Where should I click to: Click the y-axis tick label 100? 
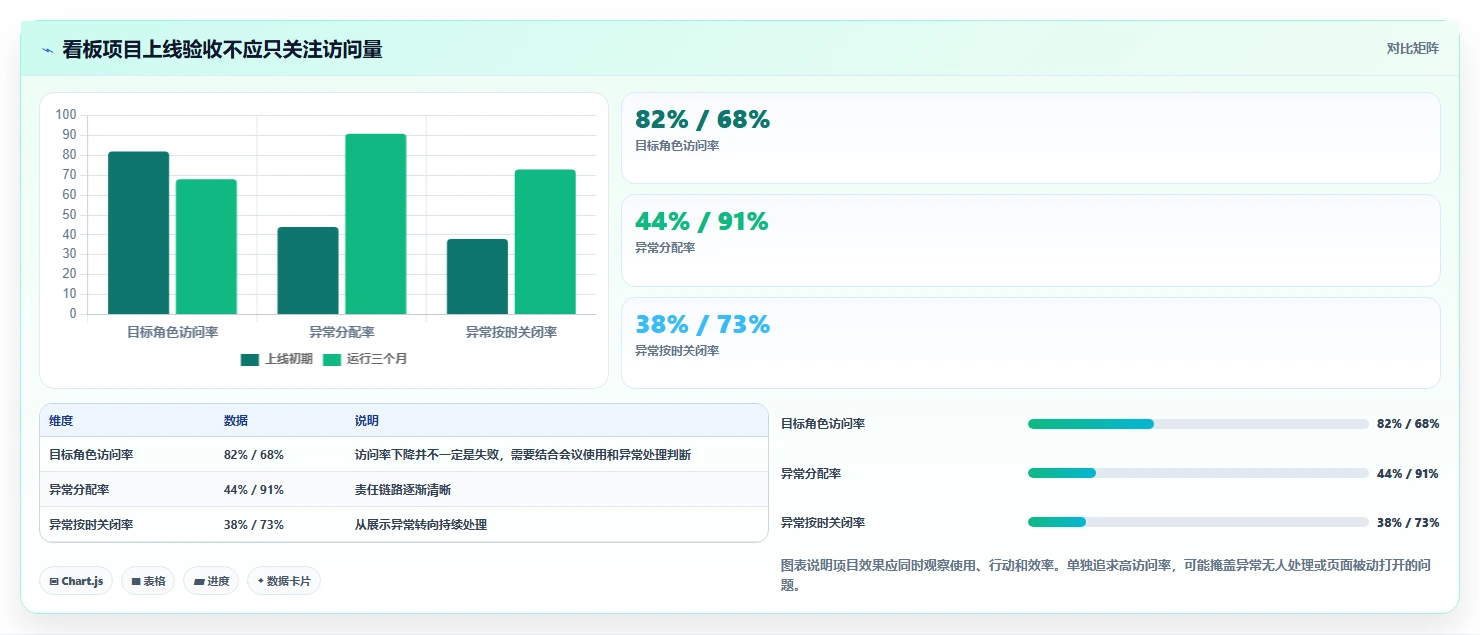click(x=66, y=115)
